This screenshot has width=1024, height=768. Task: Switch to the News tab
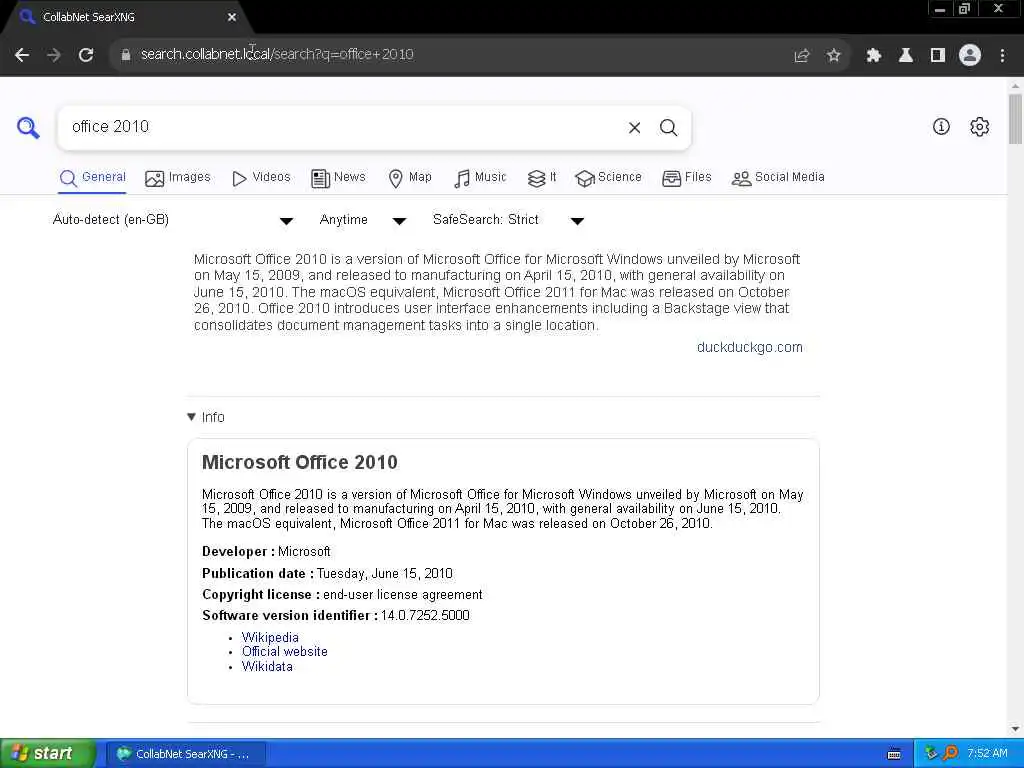click(338, 178)
